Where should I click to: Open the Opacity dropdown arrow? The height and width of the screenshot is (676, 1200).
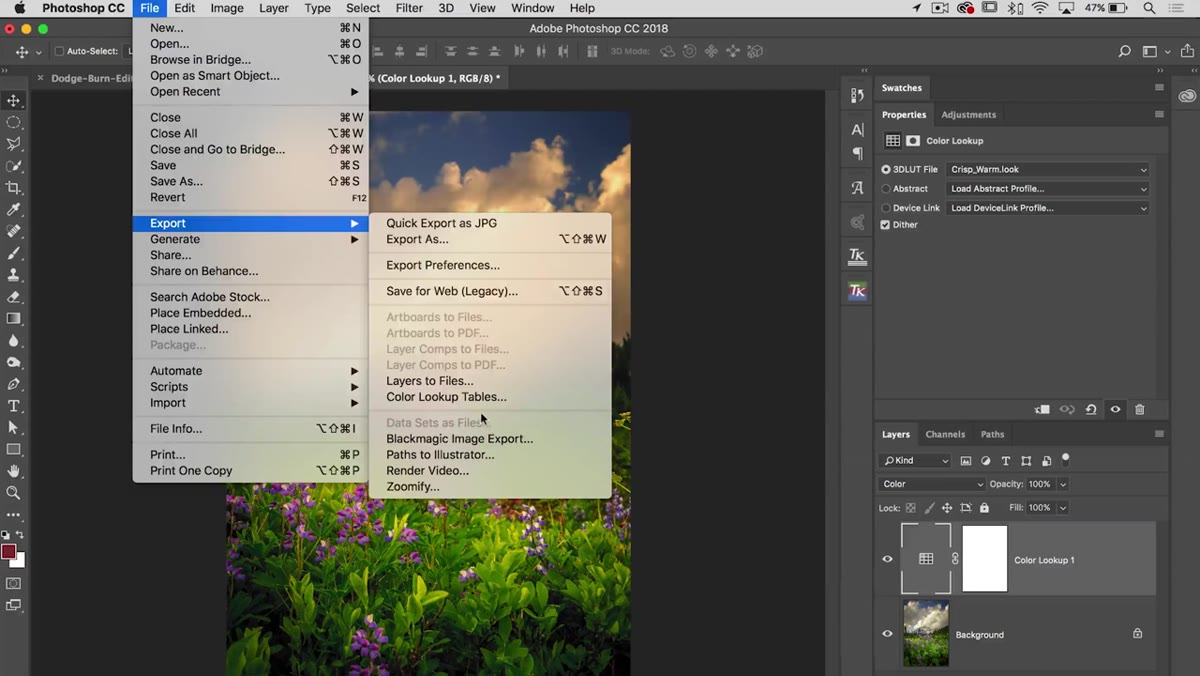(x=1063, y=484)
